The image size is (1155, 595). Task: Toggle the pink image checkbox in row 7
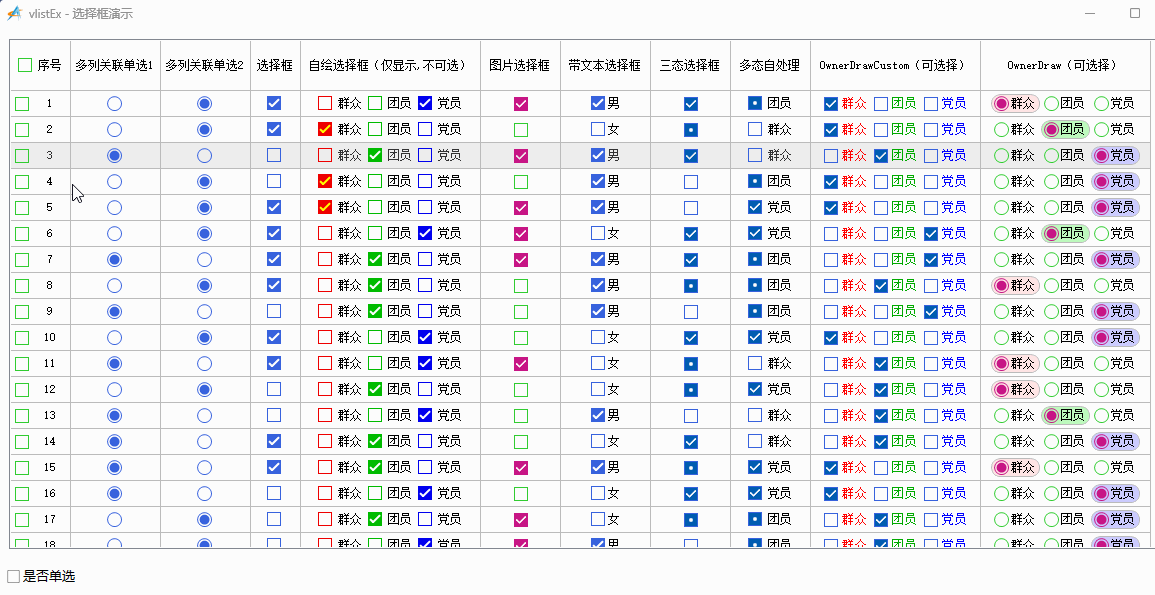(x=520, y=259)
